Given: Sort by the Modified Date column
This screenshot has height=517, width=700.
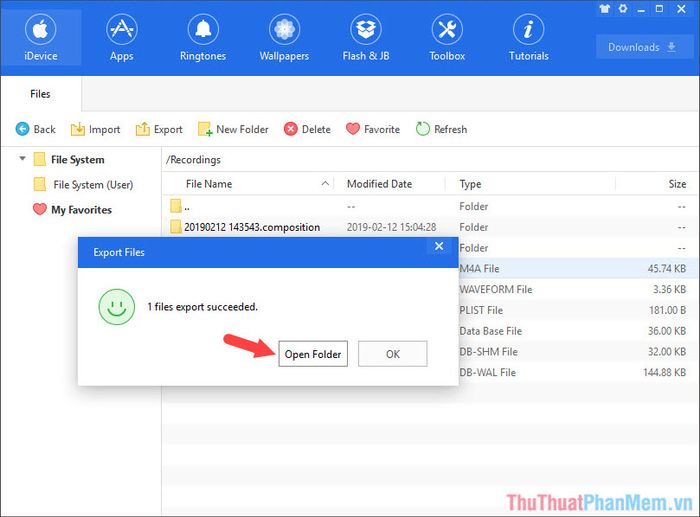Looking at the screenshot, I should (x=379, y=184).
